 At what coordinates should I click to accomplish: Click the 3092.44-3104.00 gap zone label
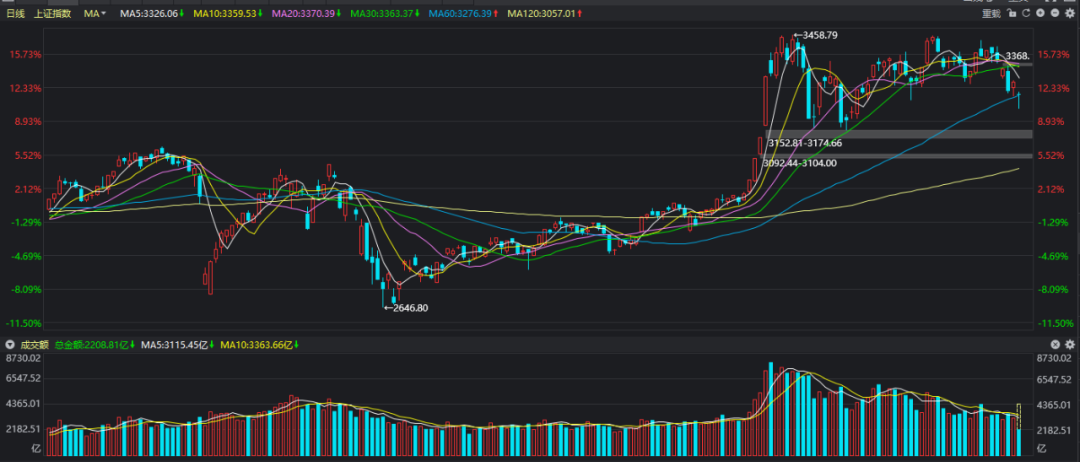click(x=800, y=163)
